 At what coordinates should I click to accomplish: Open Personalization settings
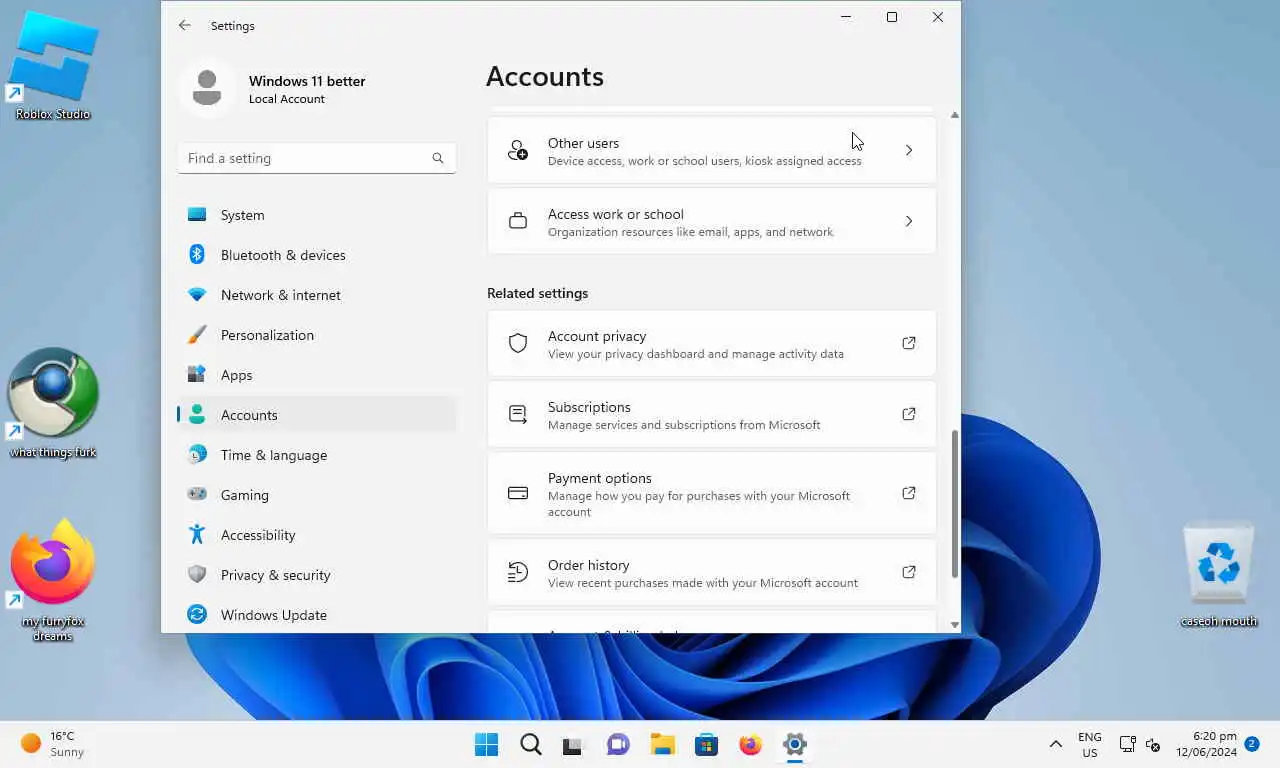pyautogui.click(x=317, y=335)
